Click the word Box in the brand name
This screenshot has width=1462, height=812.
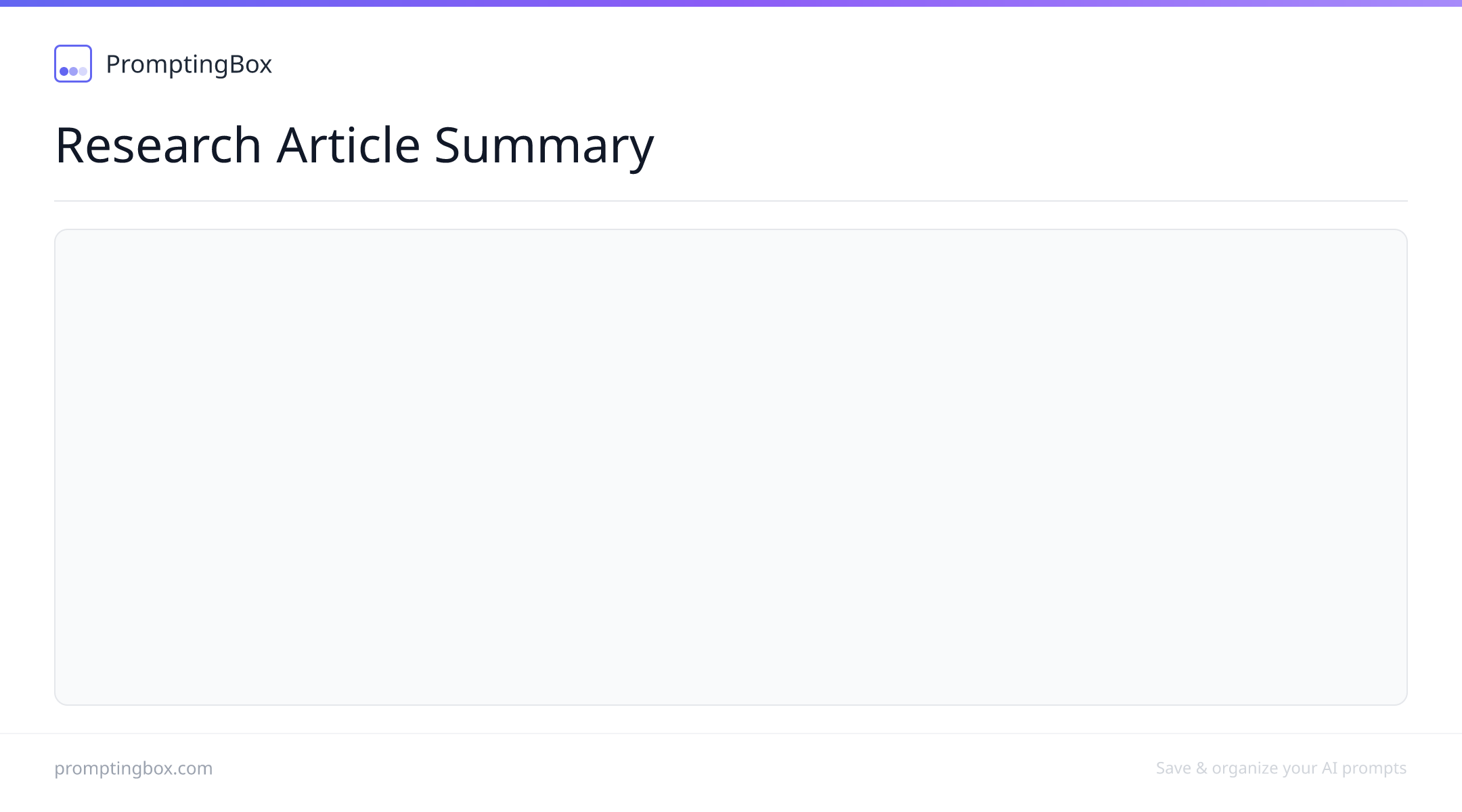(x=250, y=64)
